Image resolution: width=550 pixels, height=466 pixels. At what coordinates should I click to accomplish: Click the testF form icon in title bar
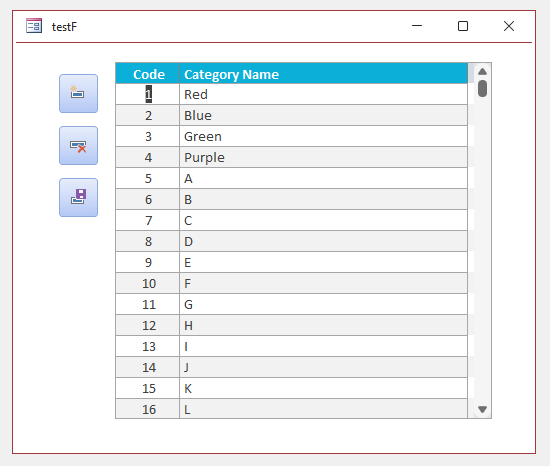[x=34, y=26]
